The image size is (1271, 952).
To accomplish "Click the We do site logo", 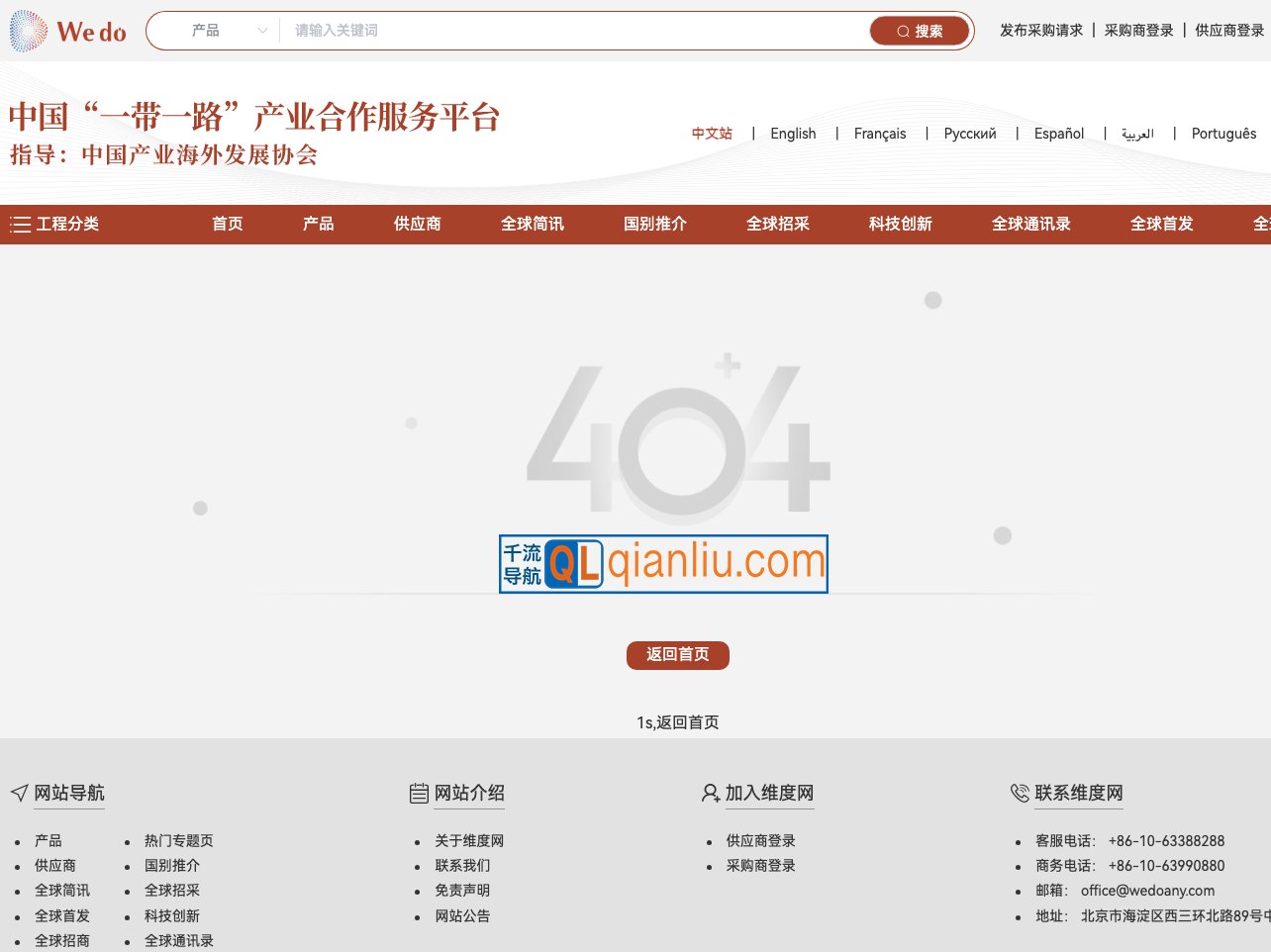I will 66,31.
